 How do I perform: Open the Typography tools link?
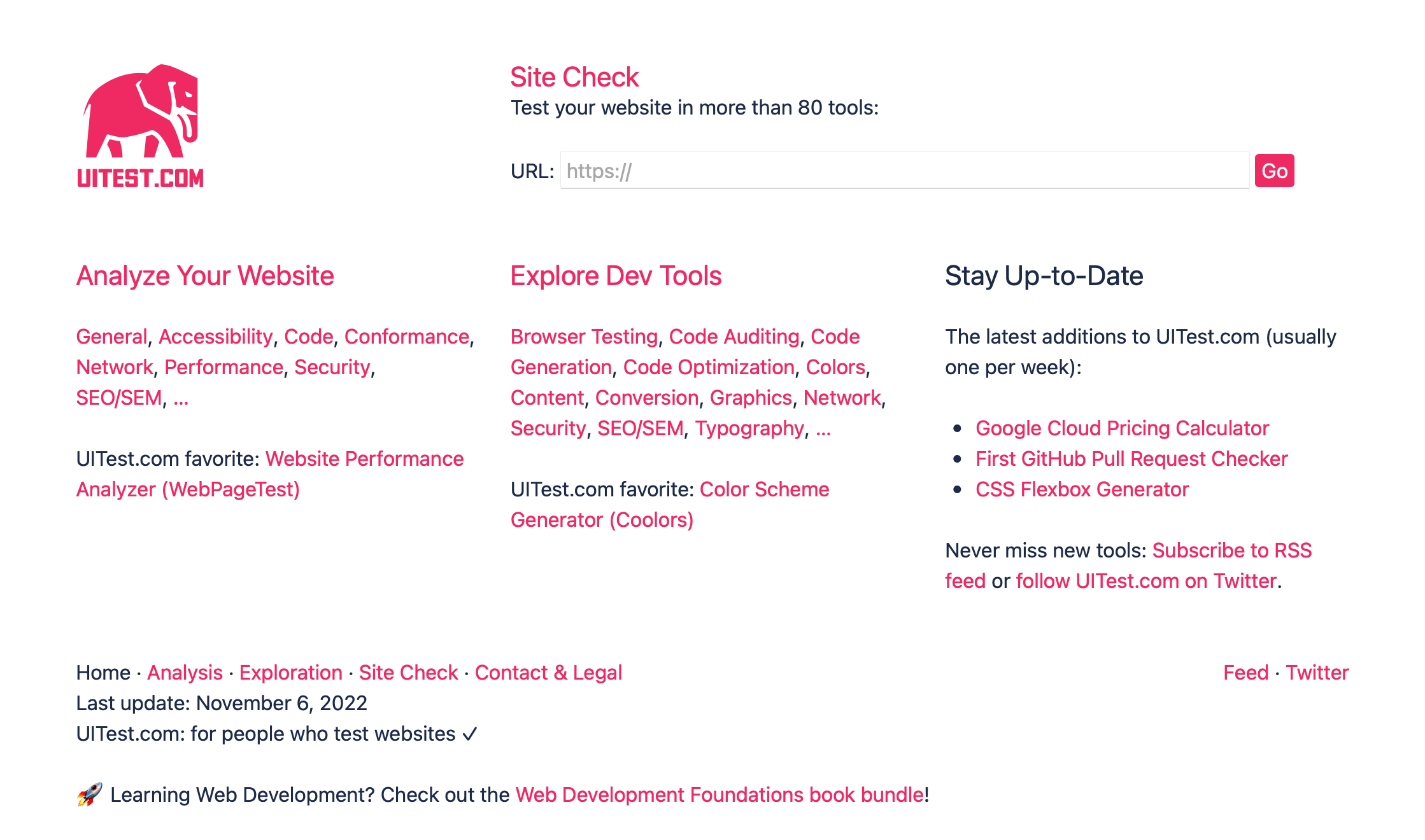(x=750, y=428)
